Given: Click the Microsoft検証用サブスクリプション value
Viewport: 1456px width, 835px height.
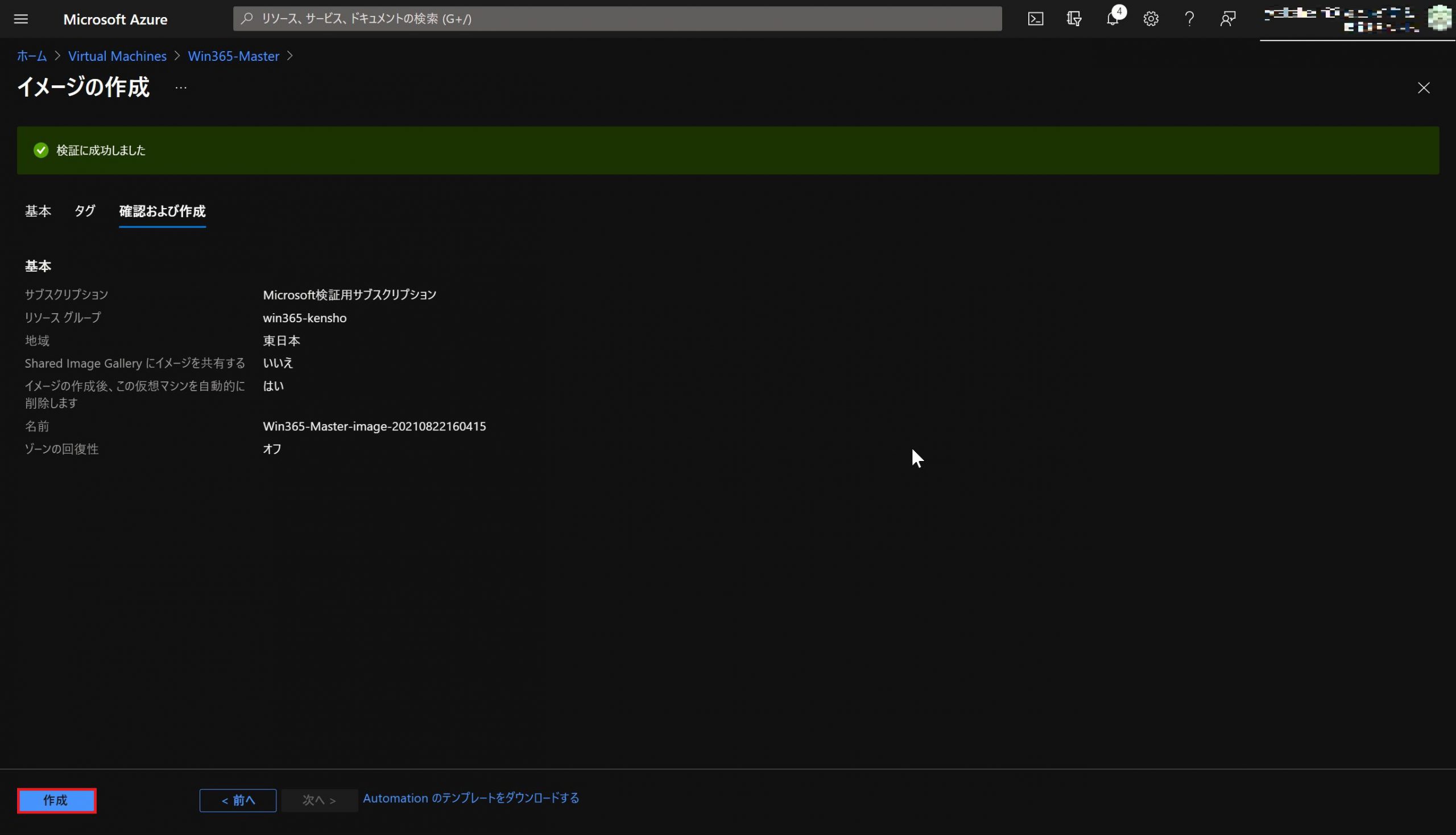Looking at the screenshot, I should click(x=349, y=295).
